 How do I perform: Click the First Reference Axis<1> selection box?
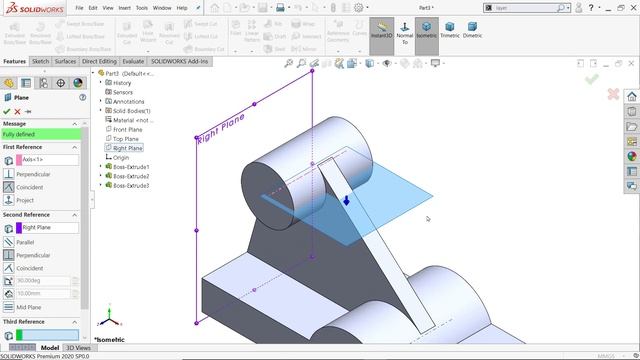(47, 160)
